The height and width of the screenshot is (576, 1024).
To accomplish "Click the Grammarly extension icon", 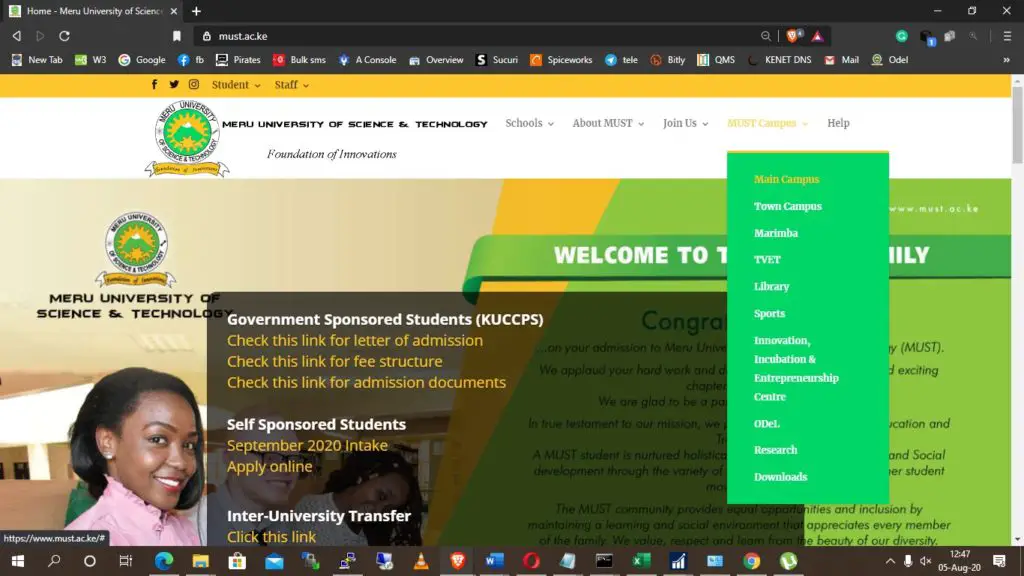I will [901, 36].
